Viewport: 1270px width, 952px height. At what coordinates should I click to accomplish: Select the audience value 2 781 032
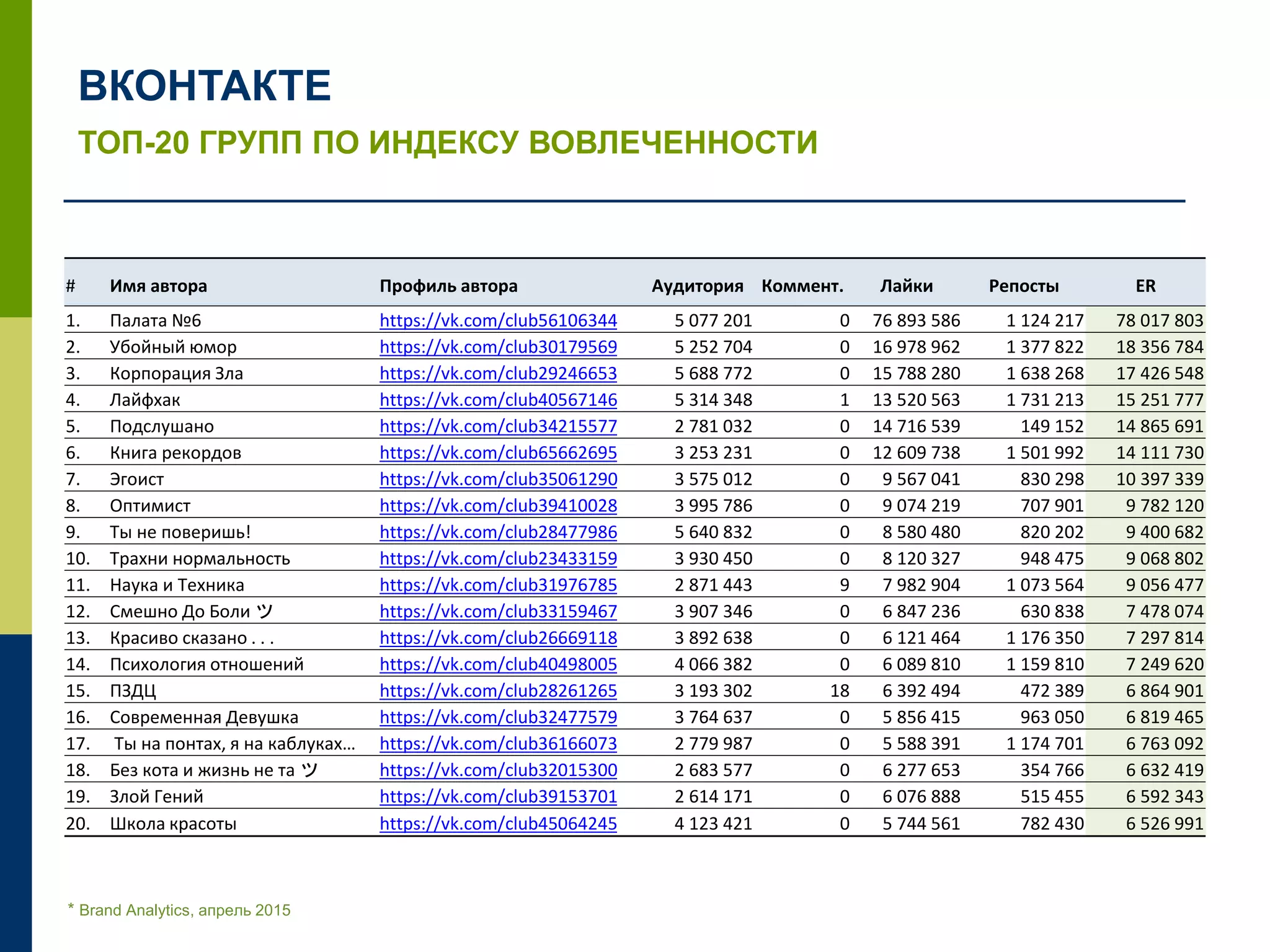tap(713, 426)
